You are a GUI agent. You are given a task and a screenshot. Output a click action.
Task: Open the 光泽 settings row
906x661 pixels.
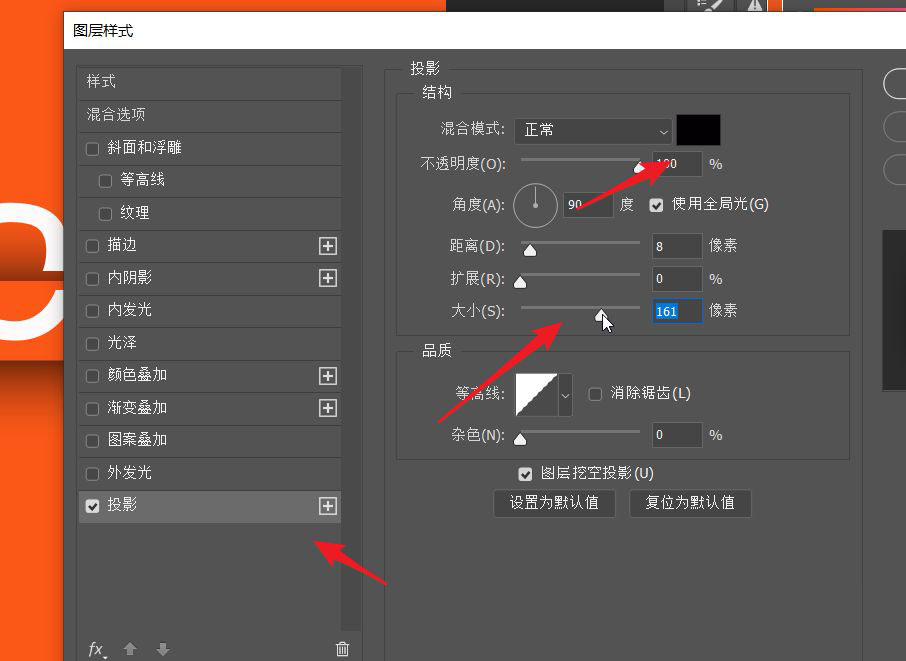click(x=210, y=343)
